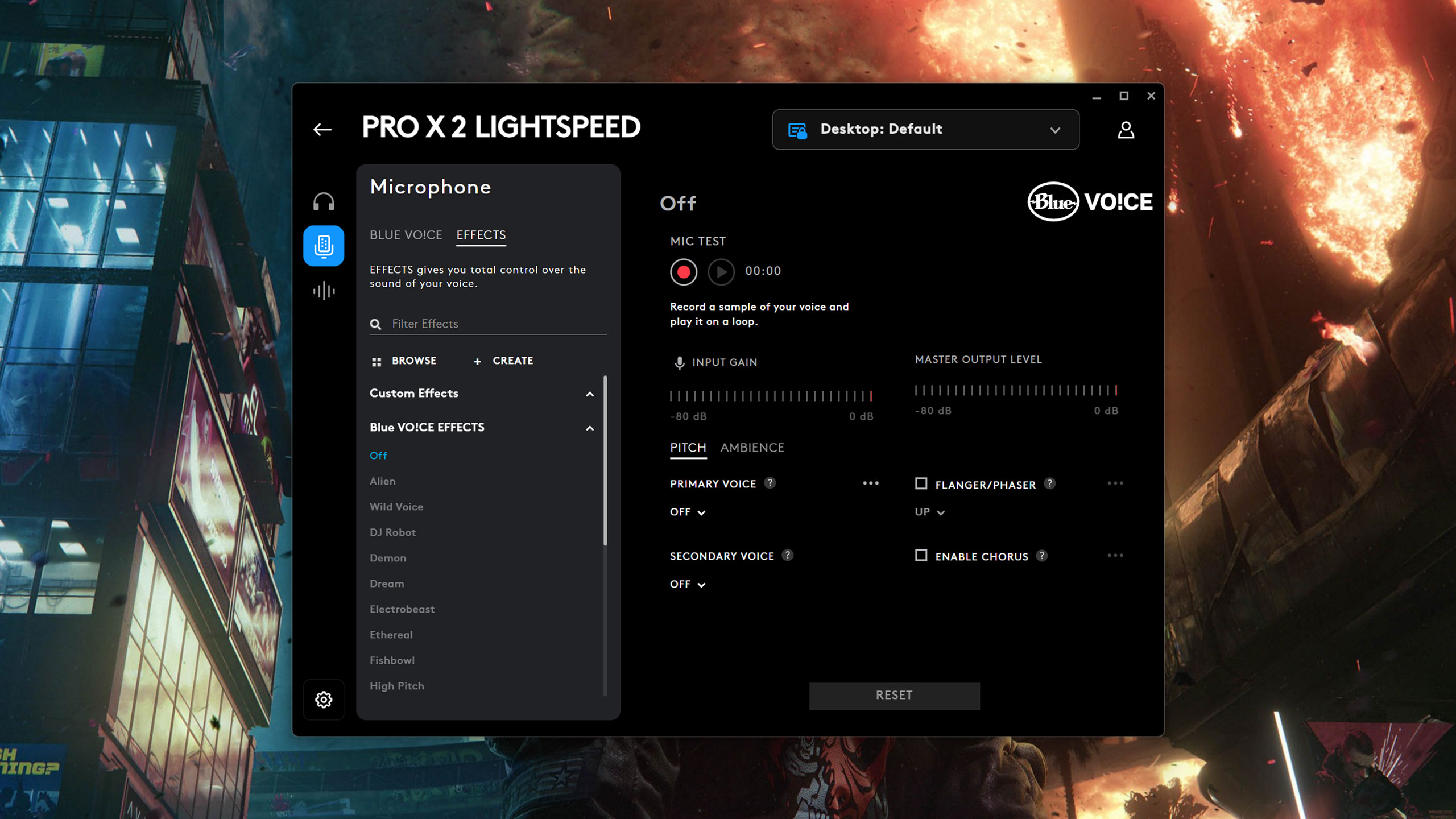This screenshot has height=819, width=1456.
Task: Open the gear settings icon
Action: coord(324,700)
